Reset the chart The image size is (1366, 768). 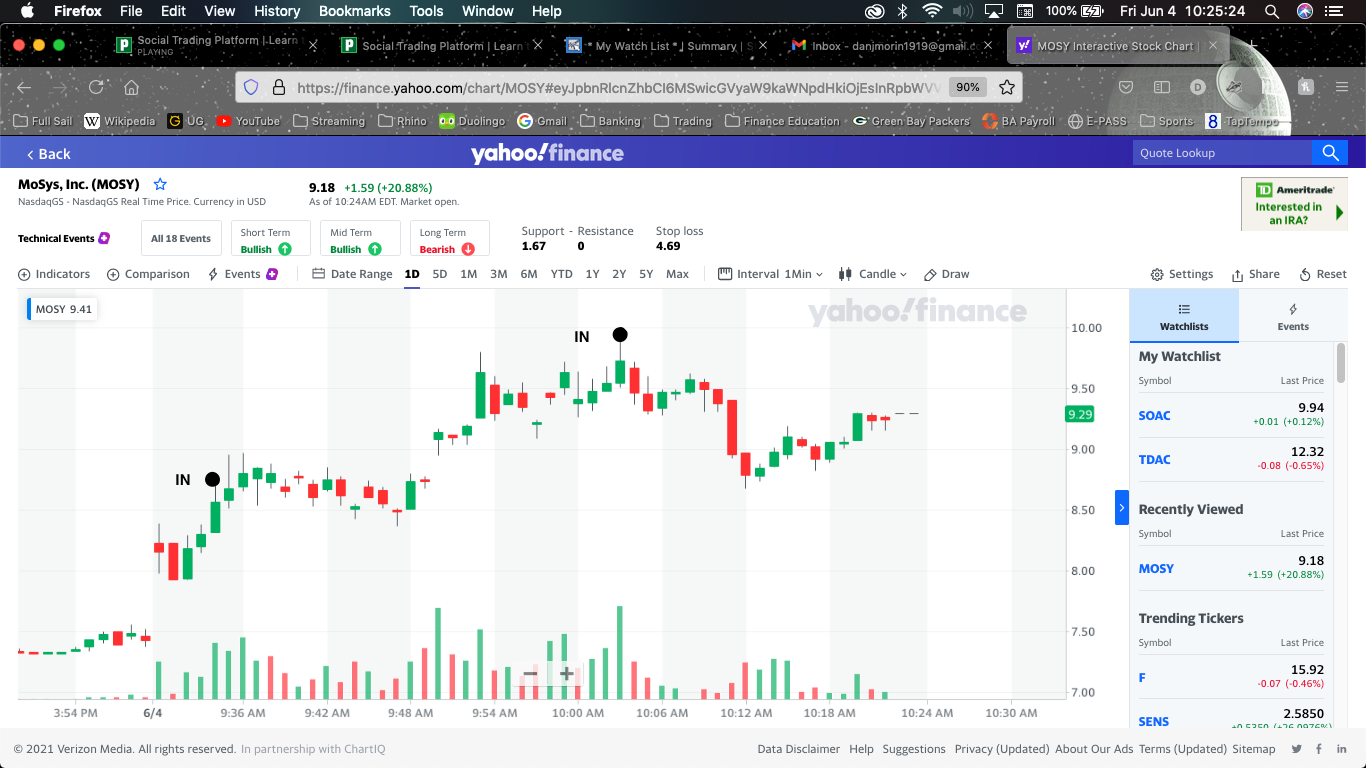click(x=1322, y=274)
